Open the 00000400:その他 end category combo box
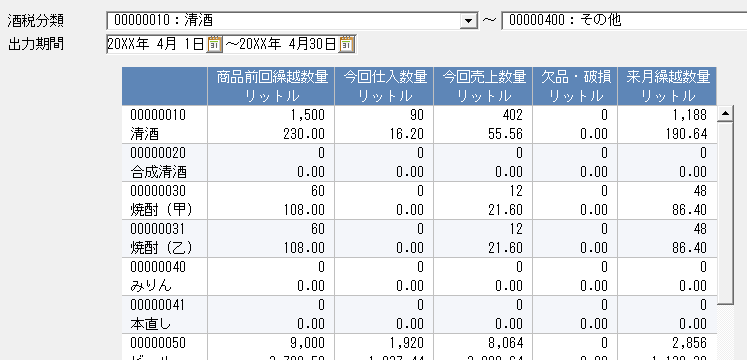Viewport: 747px width, 360px height. 624,20
